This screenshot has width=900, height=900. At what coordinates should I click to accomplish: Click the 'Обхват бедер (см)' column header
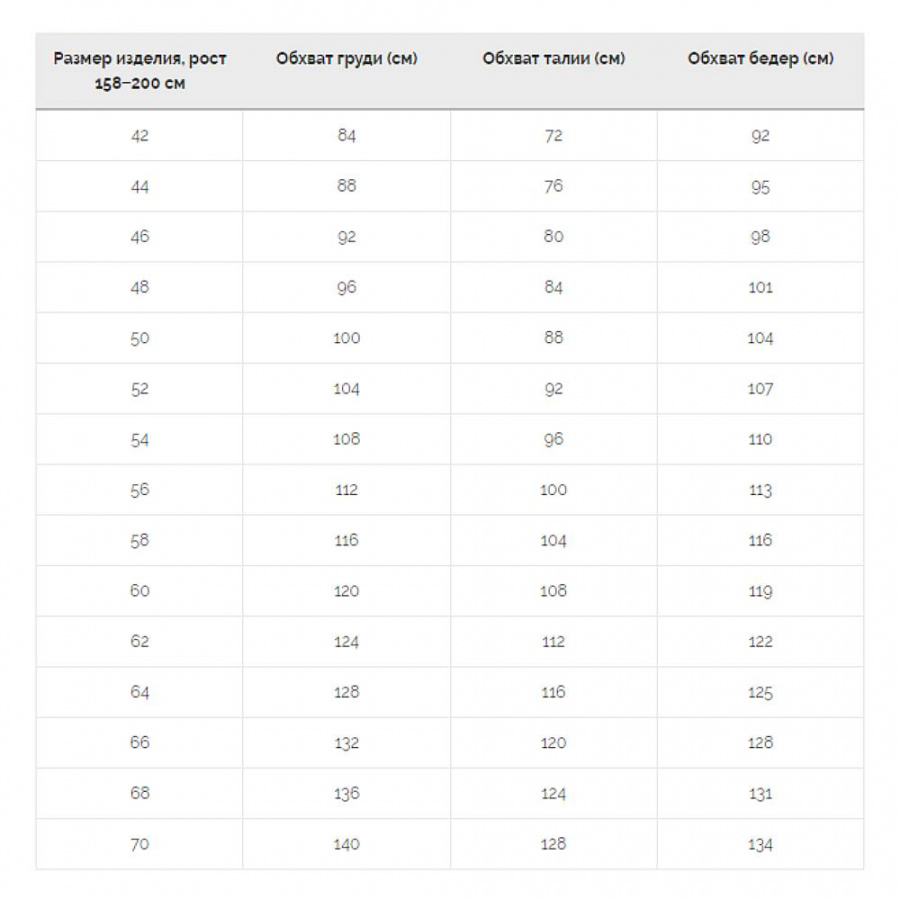tap(760, 58)
